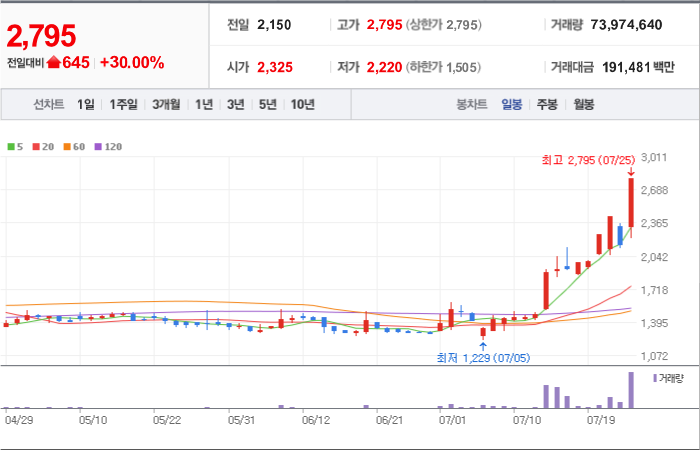Click the 2,688 price axis label
This screenshot has width=700, height=450.
click(654, 190)
